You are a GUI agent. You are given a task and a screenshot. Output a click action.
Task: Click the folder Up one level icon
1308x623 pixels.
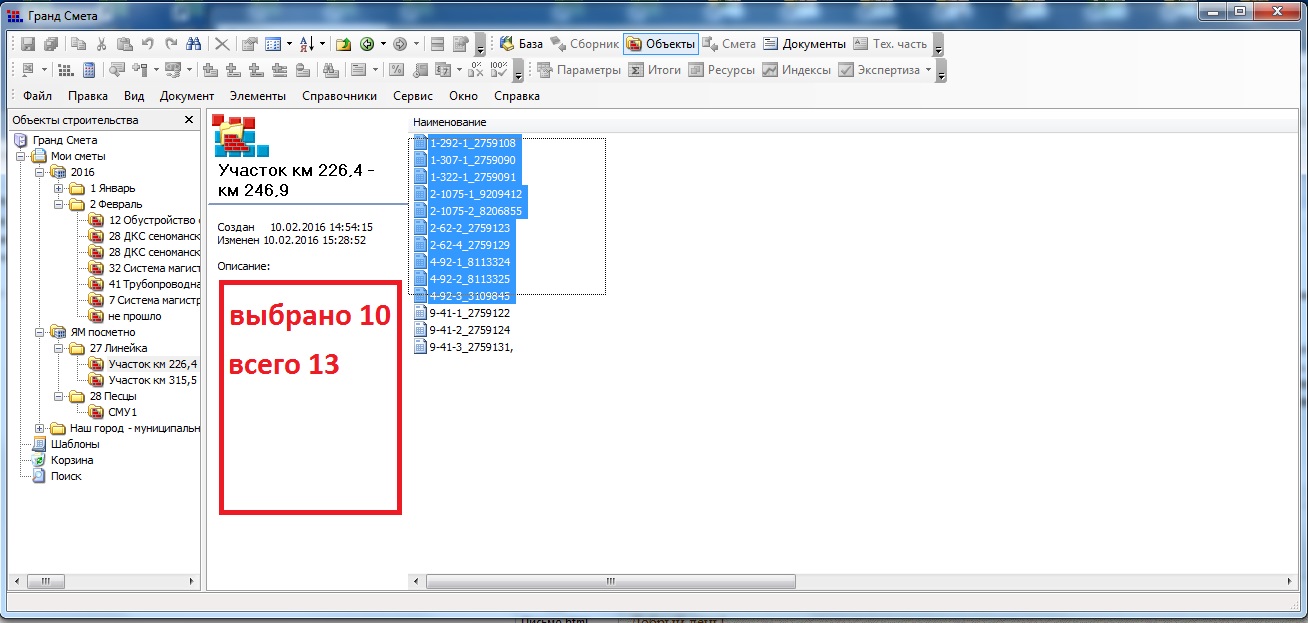[x=343, y=44]
